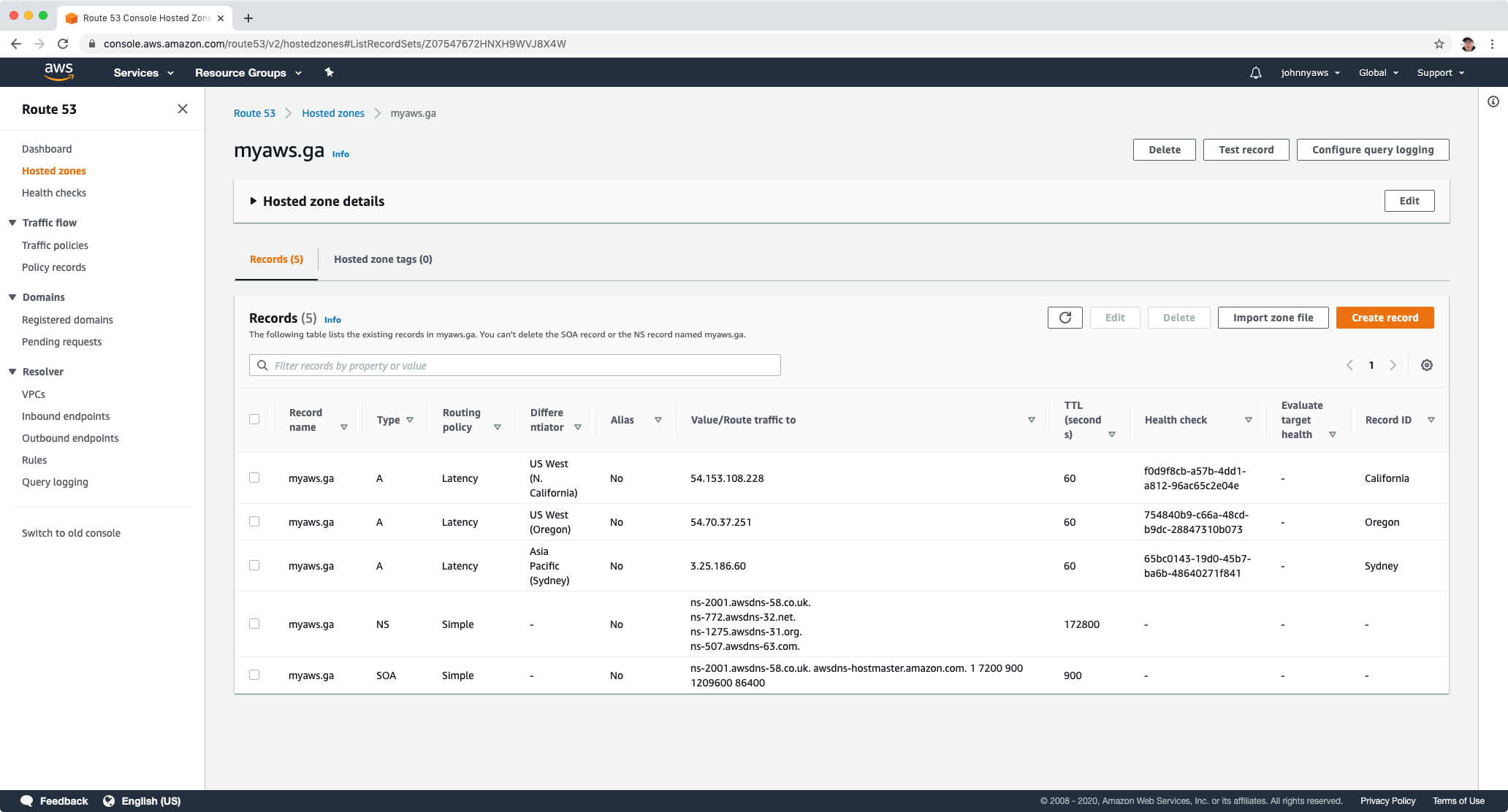Open Chrome three-dot menu
Image resolution: width=1508 pixels, height=812 pixels.
coord(1492,44)
